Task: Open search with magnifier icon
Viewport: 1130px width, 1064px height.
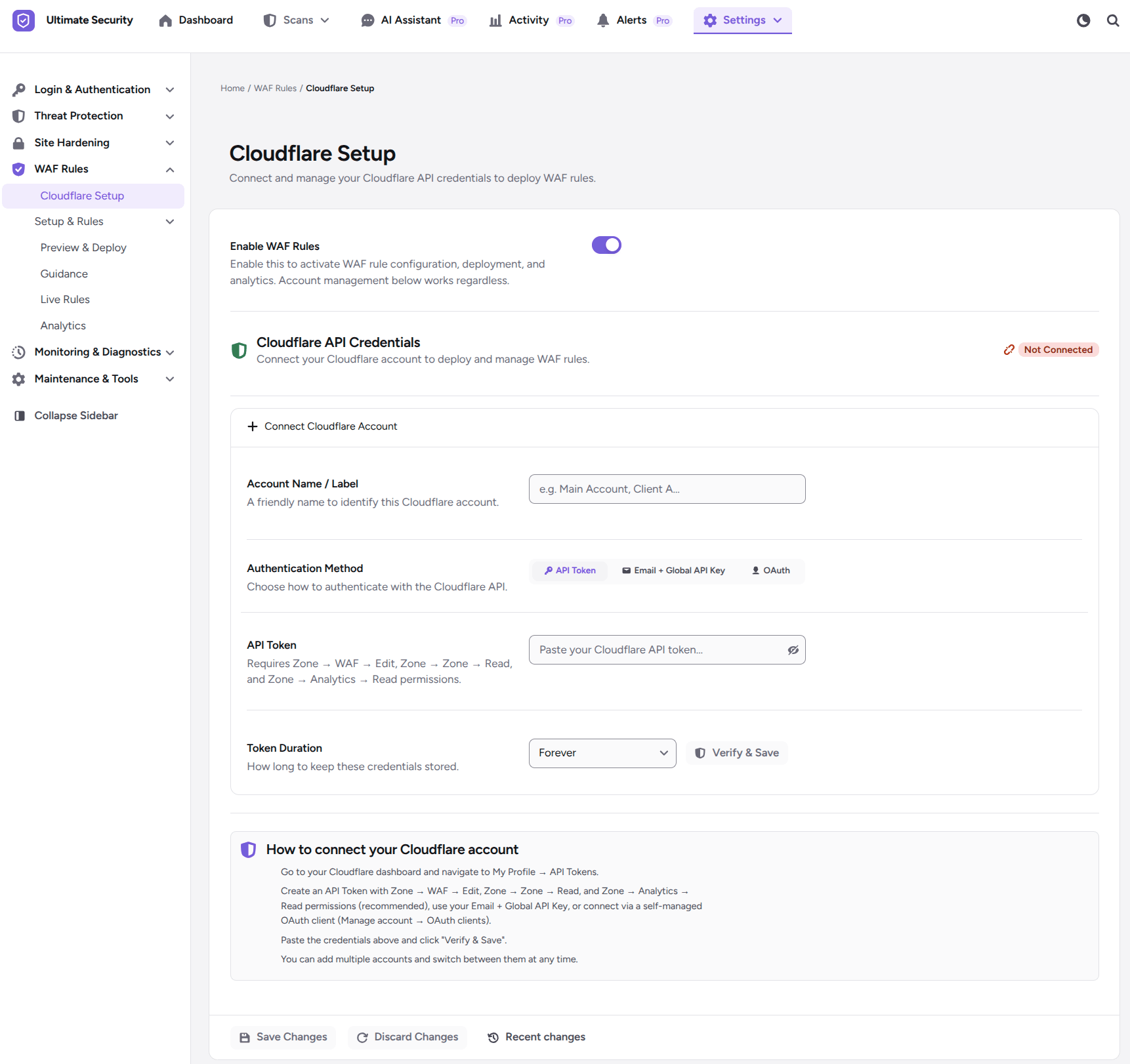Action: click(1113, 20)
